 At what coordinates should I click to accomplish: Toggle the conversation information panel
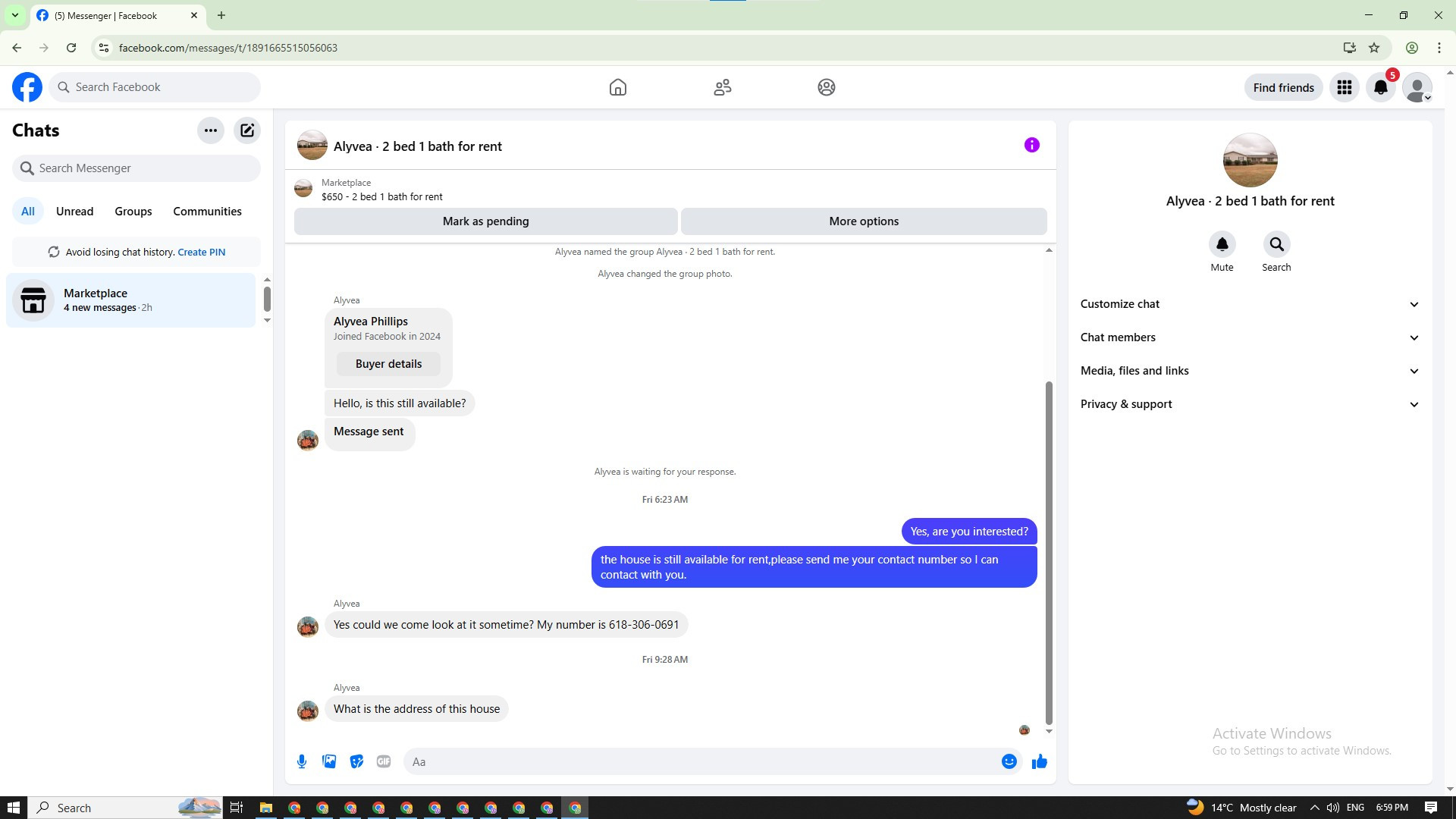tap(1031, 145)
